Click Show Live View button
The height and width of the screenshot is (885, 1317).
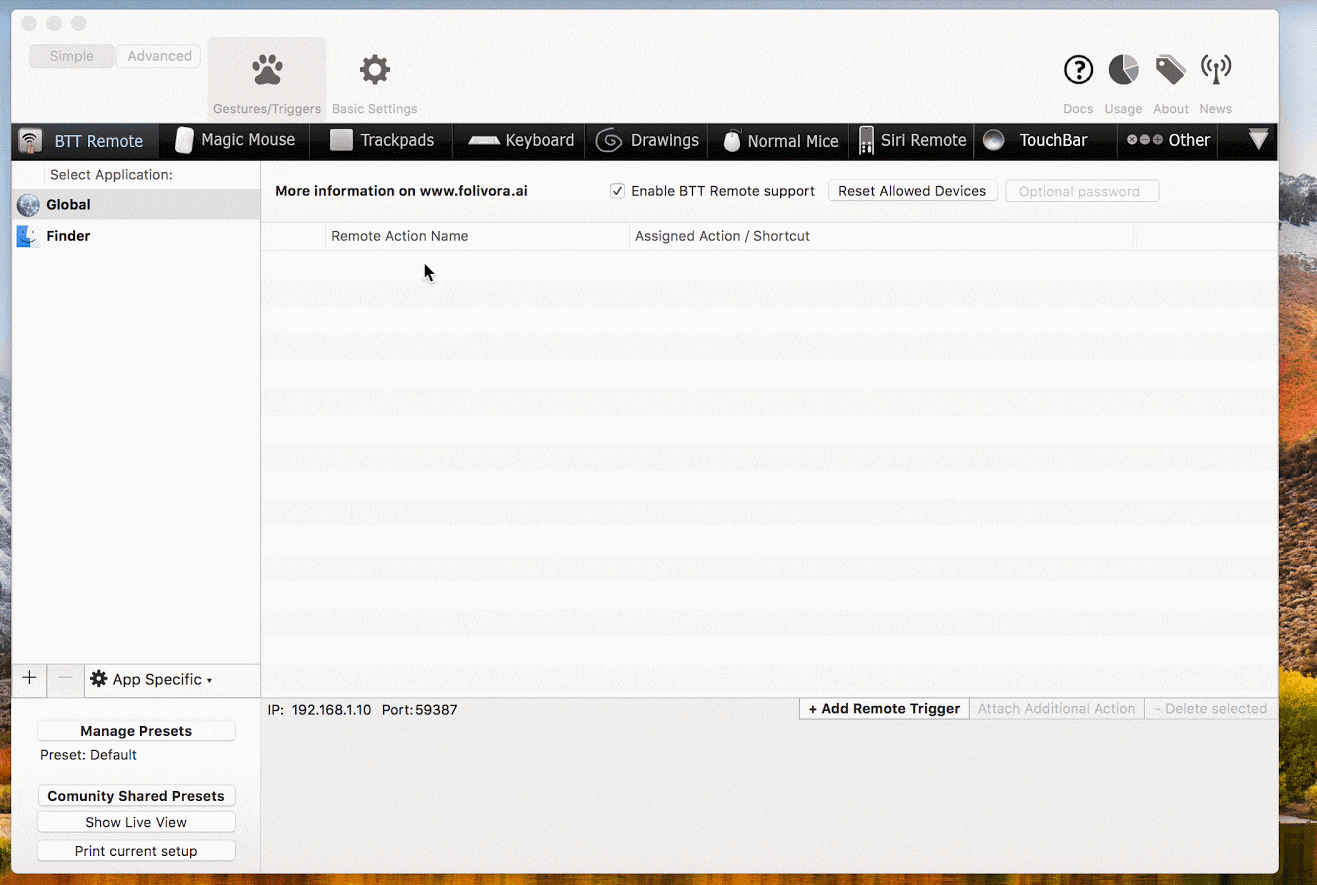tap(136, 822)
